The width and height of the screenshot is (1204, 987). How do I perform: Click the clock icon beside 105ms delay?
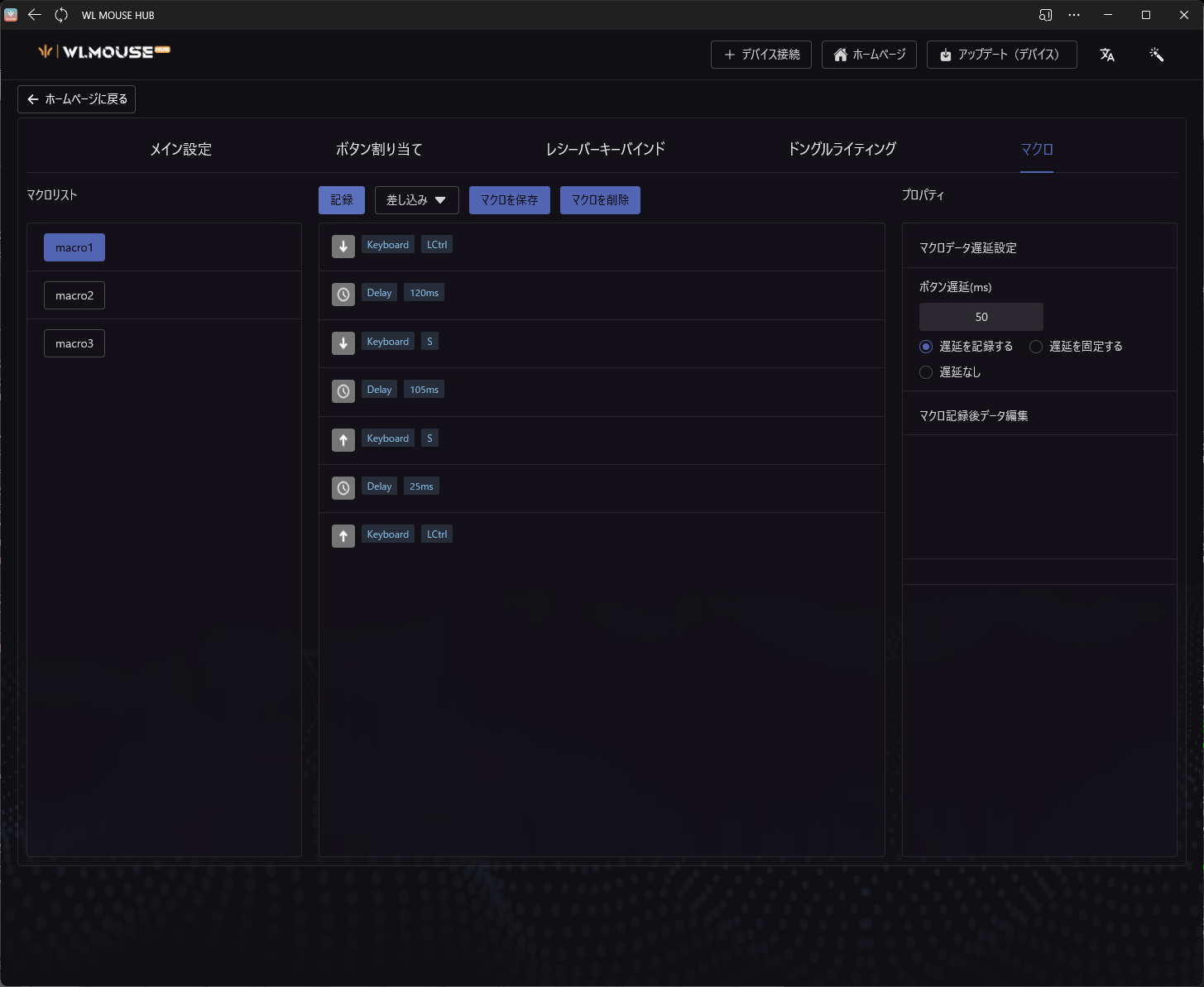pyautogui.click(x=343, y=391)
